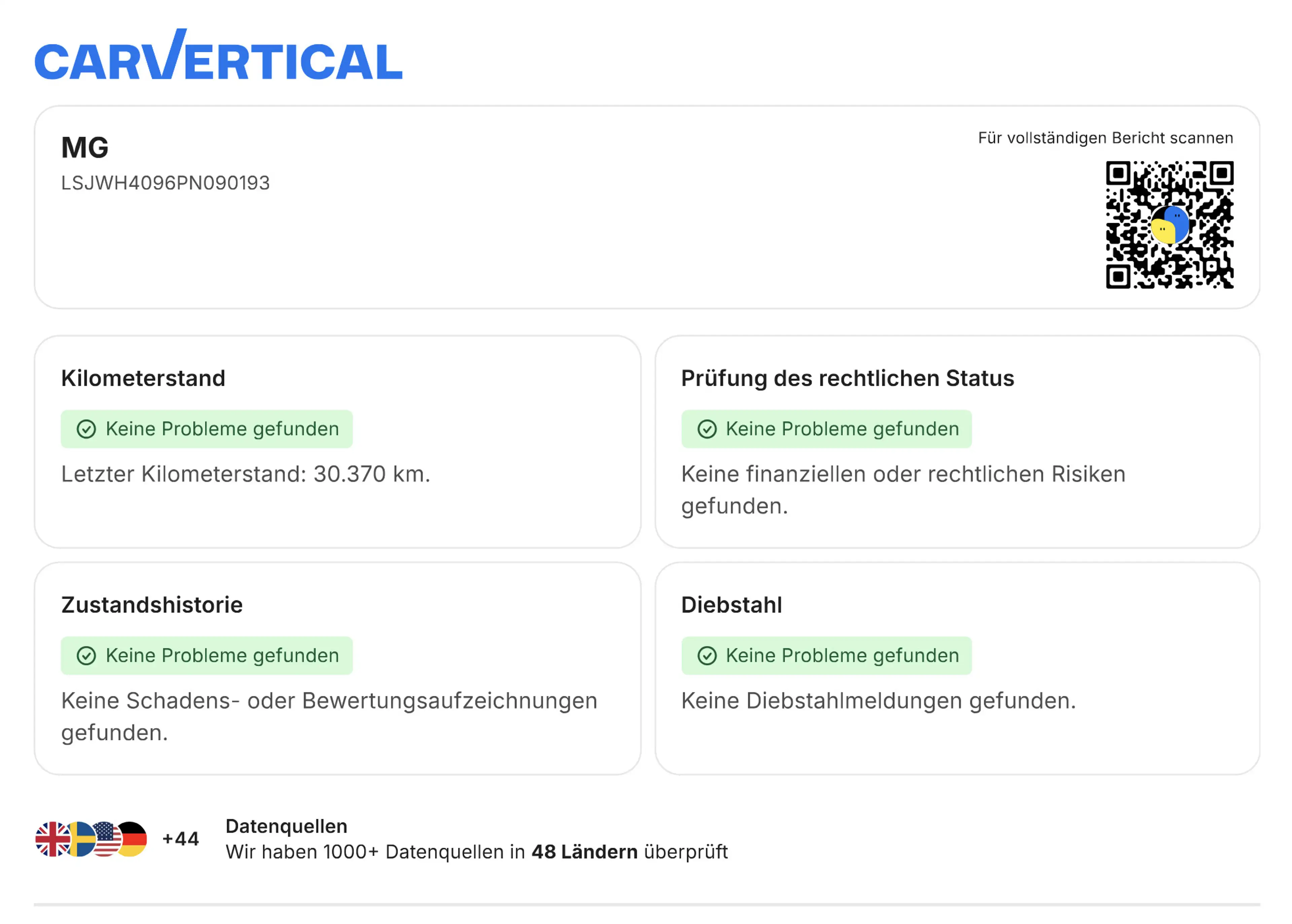Click the Diebstahl heading
This screenshot has width=1292, height=924.
pyautogui.click(x=731, y=605)
